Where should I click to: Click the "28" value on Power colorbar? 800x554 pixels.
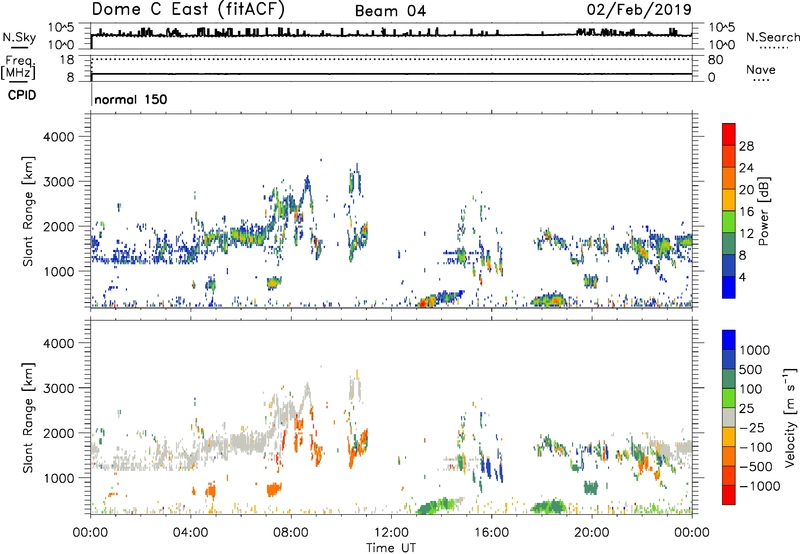tap(745, 146)
